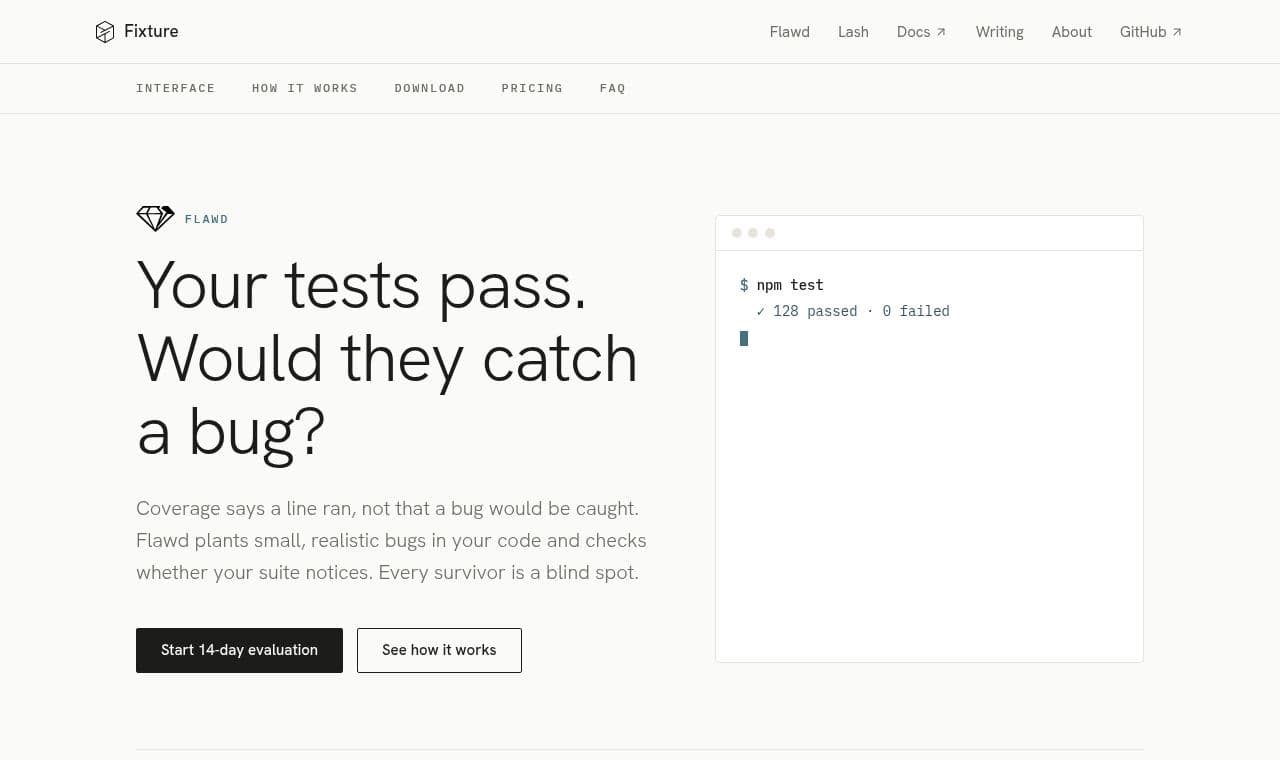Jump to the Interface section
This screenshot has width=1280, height=760.
pos(175,88)
